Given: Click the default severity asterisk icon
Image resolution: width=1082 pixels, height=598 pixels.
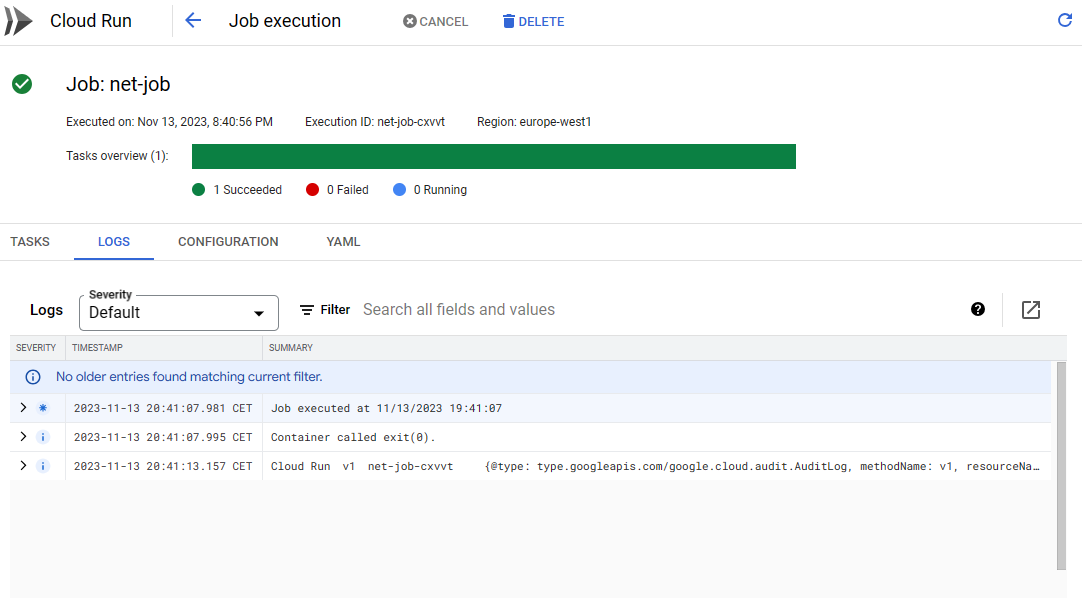Looking at the screenshot, I should tap(43, 408).
